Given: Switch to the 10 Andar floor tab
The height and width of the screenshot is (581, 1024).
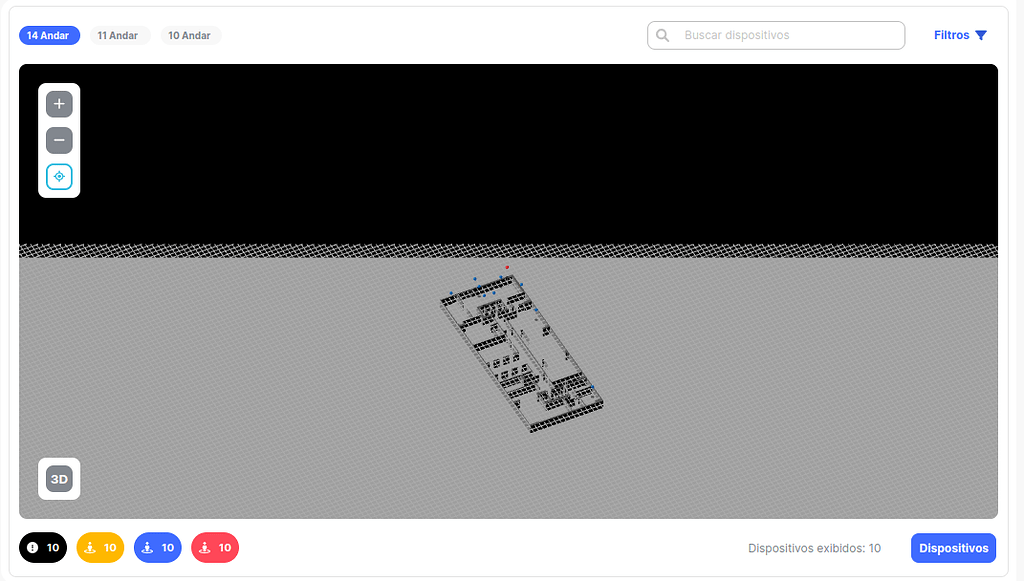Looking at the screenshot, I should tap(190, 35).
